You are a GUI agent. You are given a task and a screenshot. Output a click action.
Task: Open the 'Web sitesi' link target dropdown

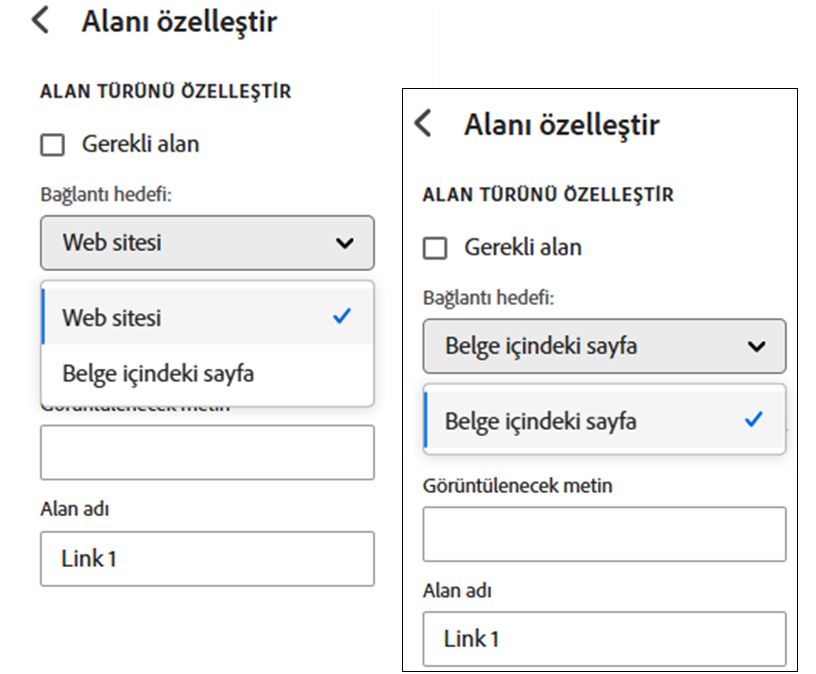point(207,243)
